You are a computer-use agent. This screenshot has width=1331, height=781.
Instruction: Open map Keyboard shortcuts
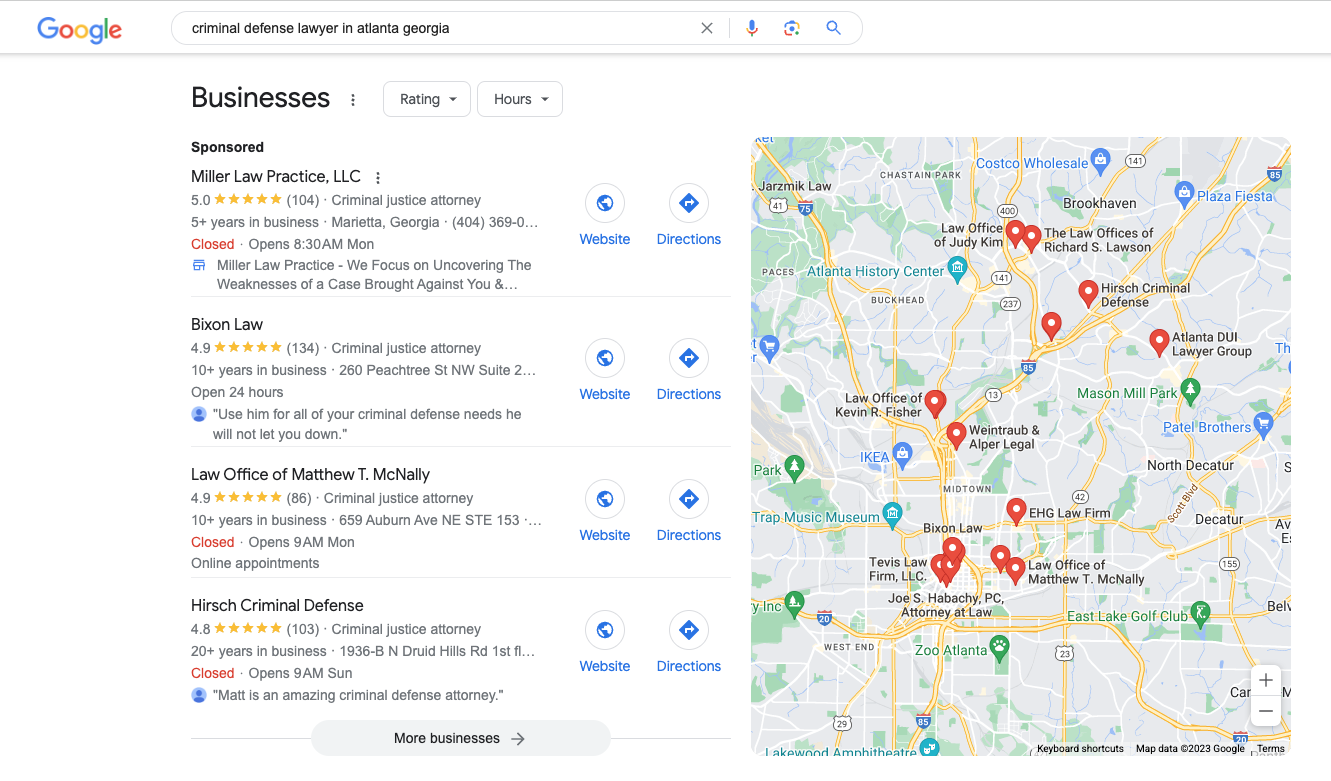coord(1080,748)
